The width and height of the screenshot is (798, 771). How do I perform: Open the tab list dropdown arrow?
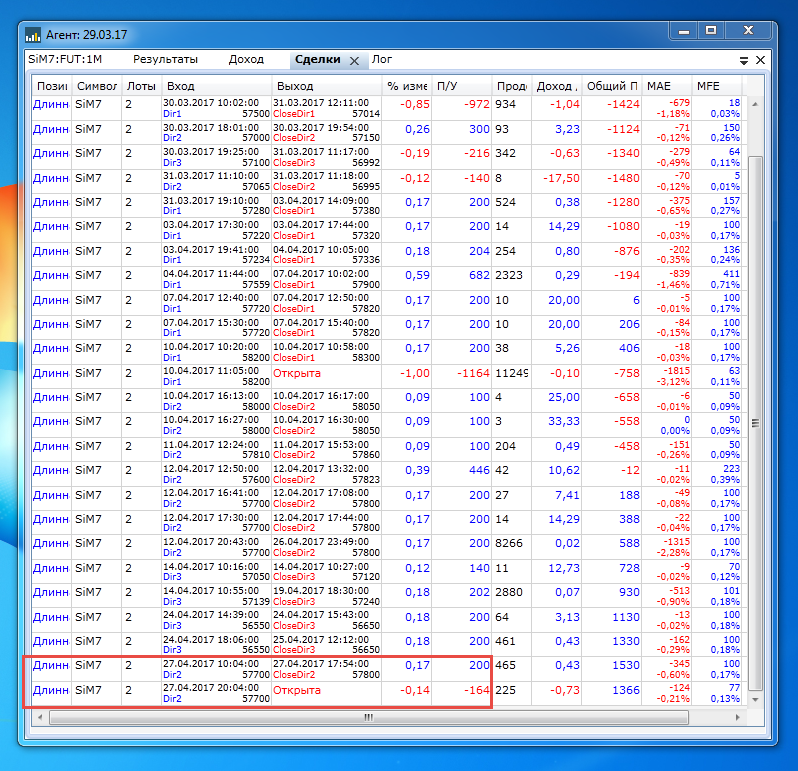pos(744,61)
